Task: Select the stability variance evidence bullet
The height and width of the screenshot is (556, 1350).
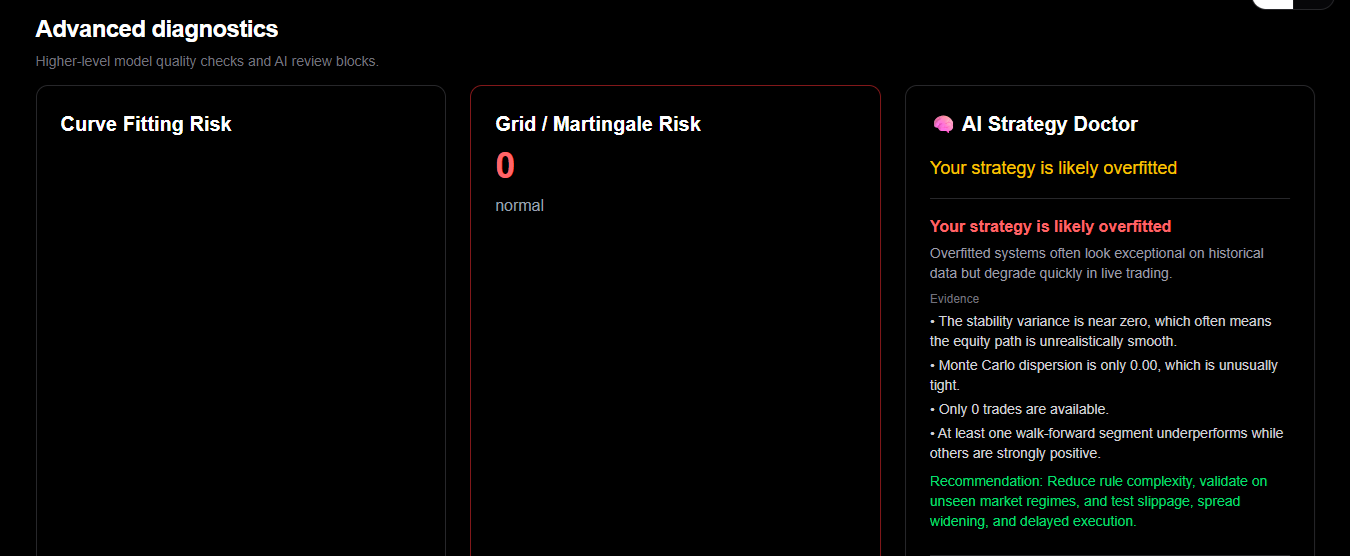Action: point(1101,331)
